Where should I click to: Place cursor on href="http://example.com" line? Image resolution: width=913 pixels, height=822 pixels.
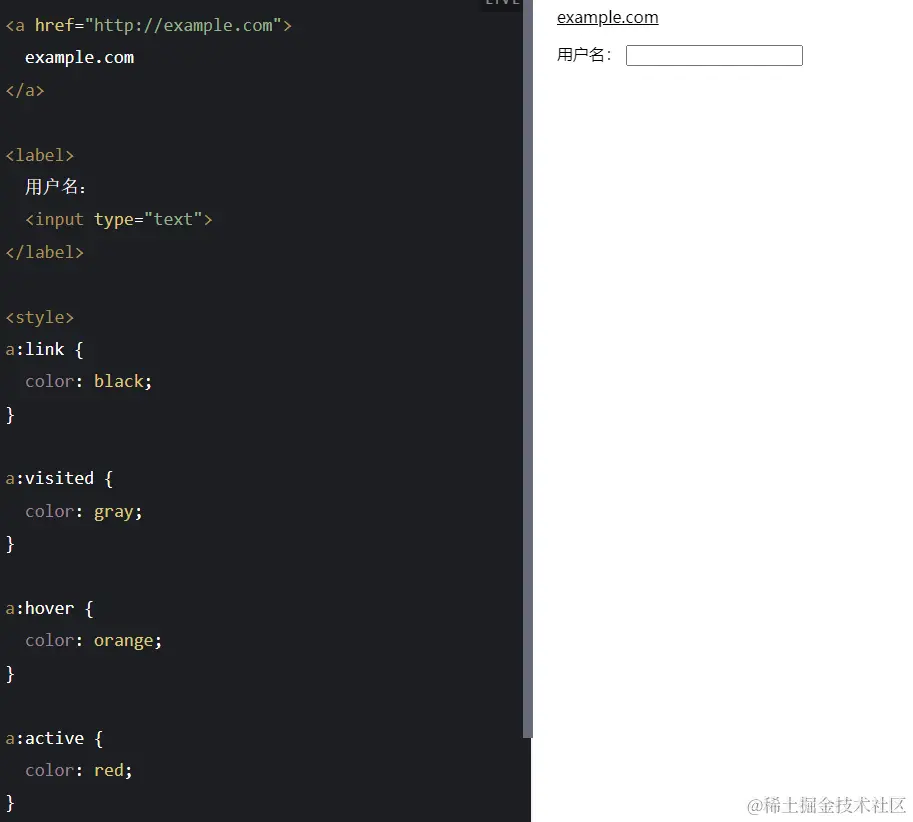click(148, 26)
